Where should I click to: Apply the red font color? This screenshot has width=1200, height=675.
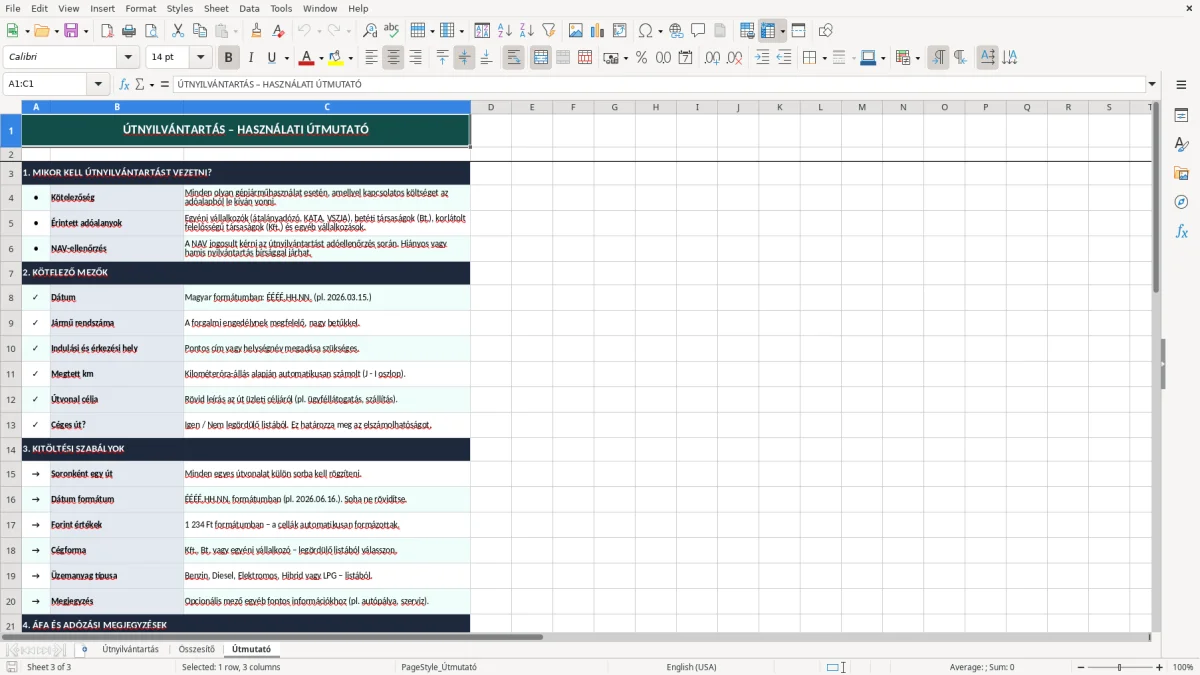[307, 58]
